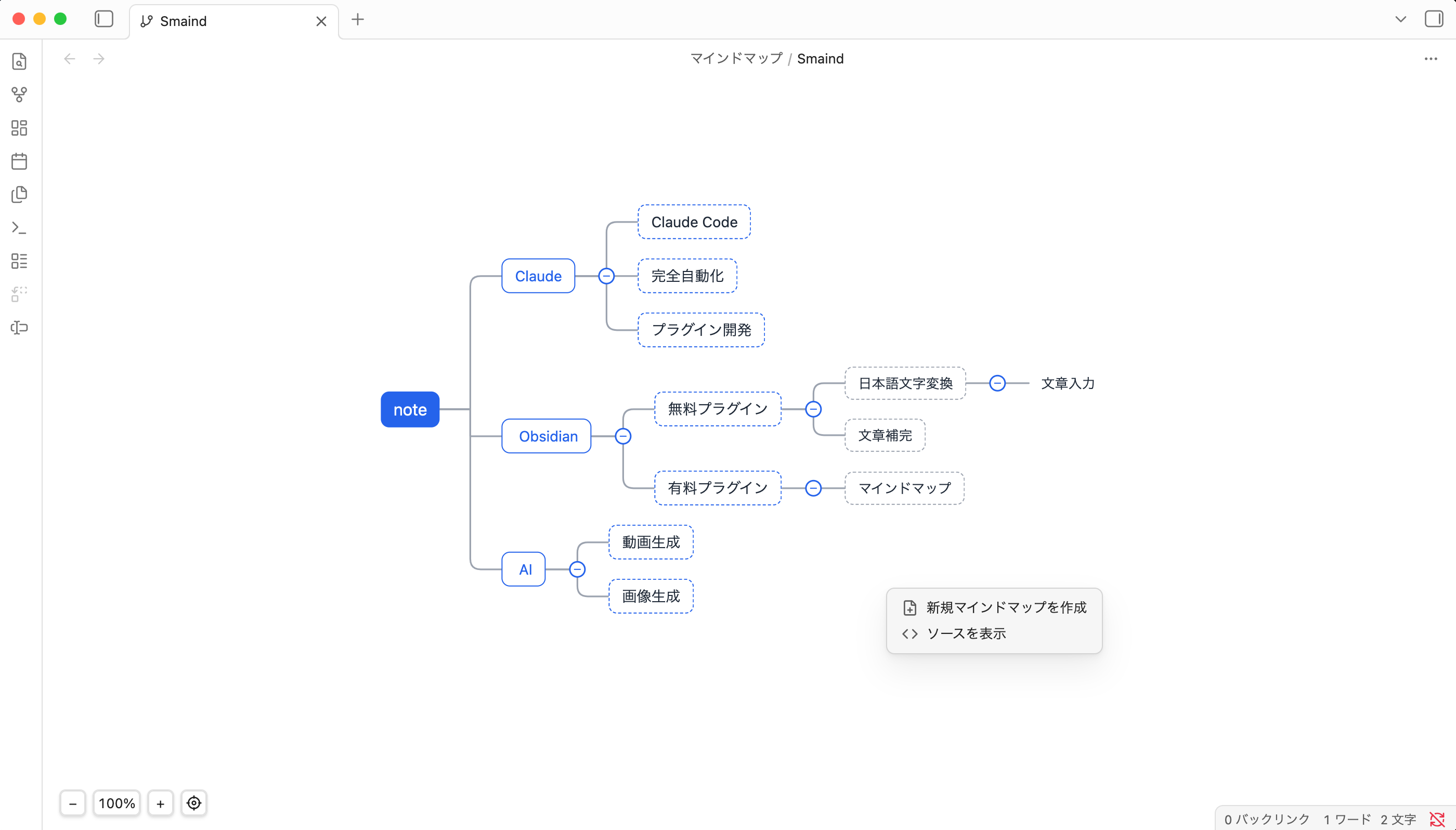Open the tab list dropdown chevron

coord(1401,19)
